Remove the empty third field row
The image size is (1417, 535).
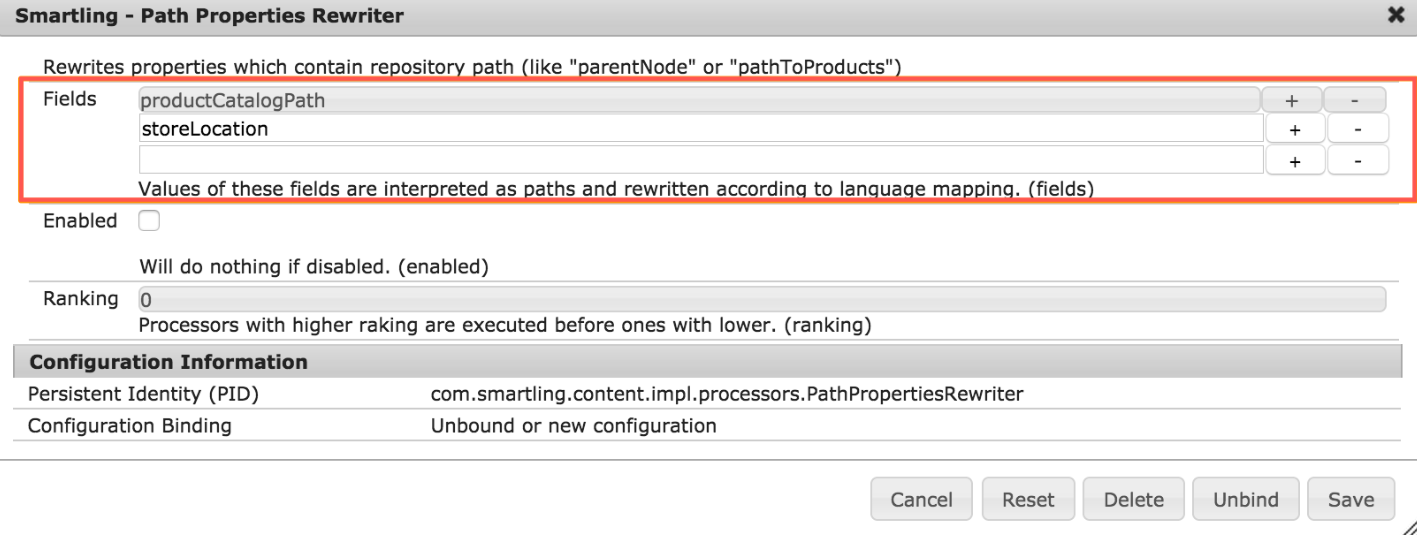[1357, 161]
